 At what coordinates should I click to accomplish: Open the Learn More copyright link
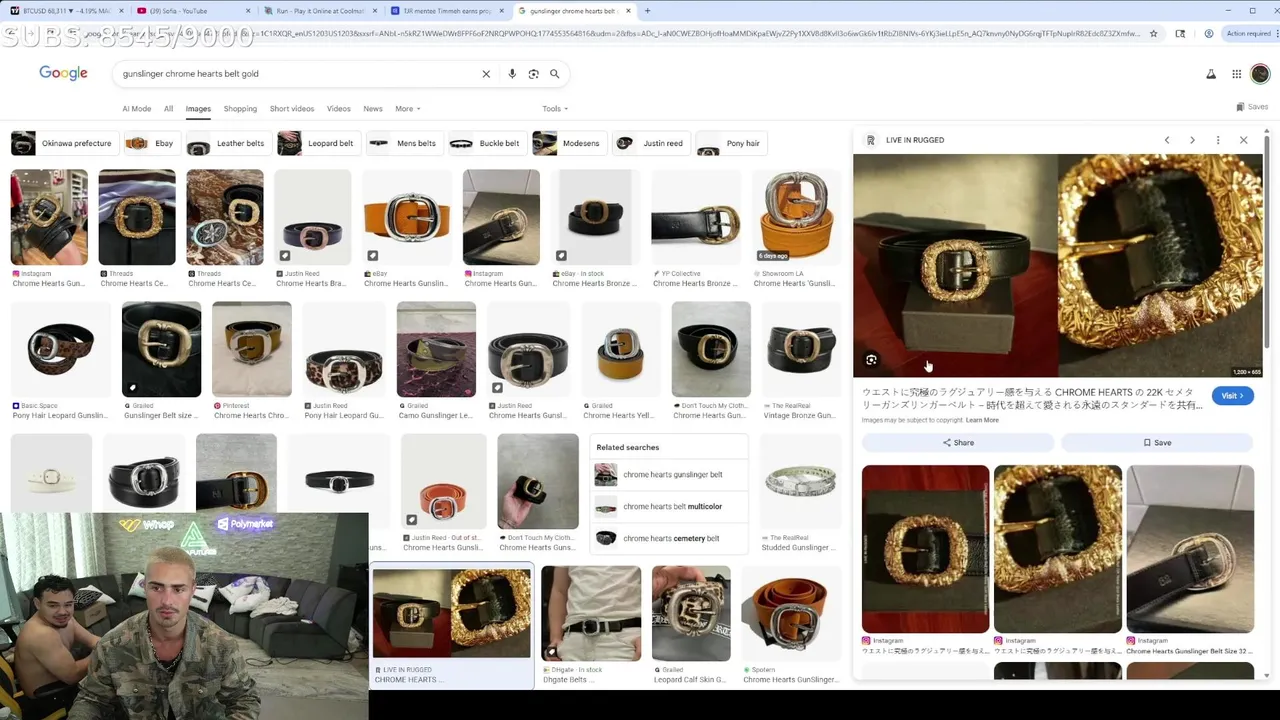click(982, 420)
